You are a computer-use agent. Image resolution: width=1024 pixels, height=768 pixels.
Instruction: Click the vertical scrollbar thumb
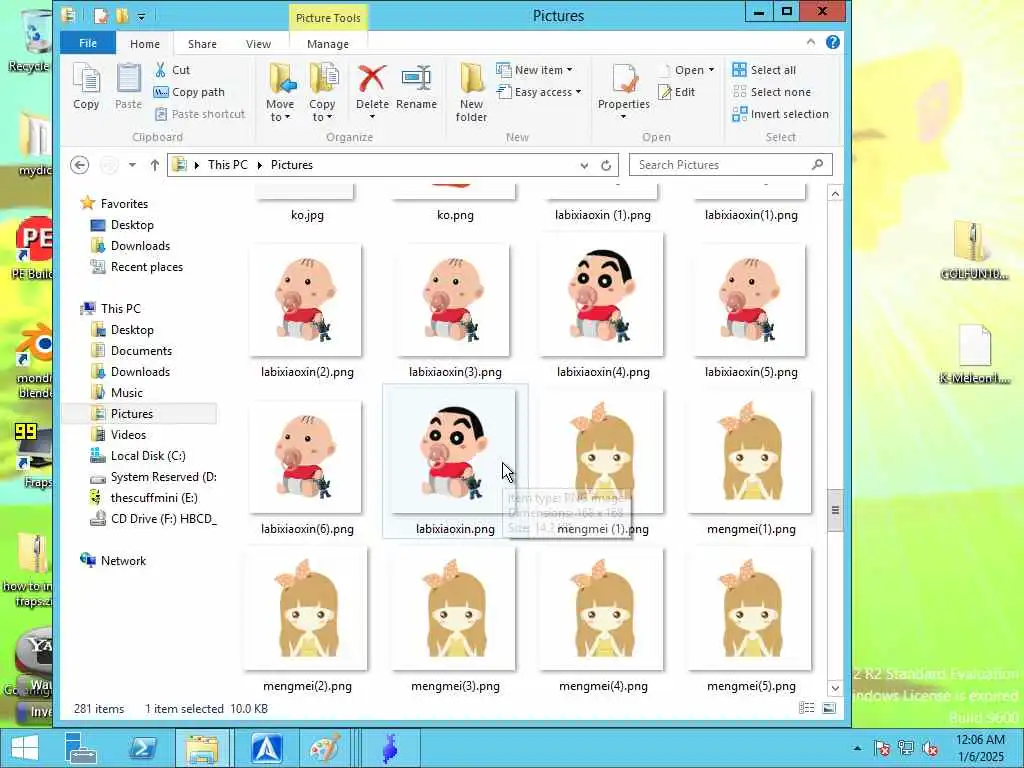[x=835, y=510]
